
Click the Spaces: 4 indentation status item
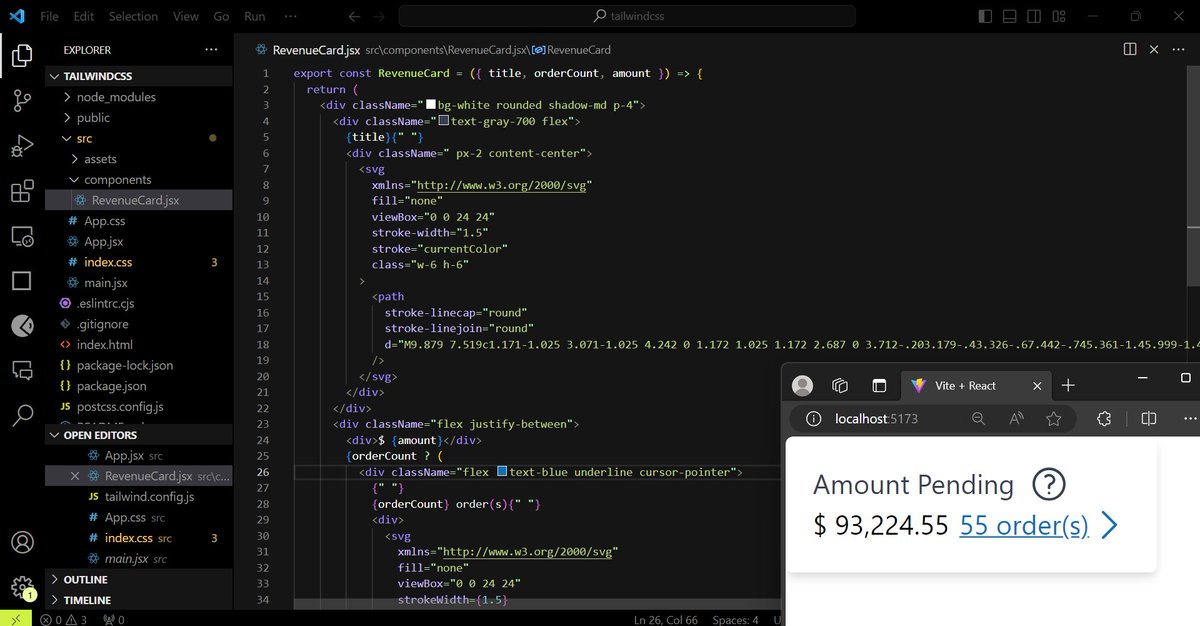[737, 620]
